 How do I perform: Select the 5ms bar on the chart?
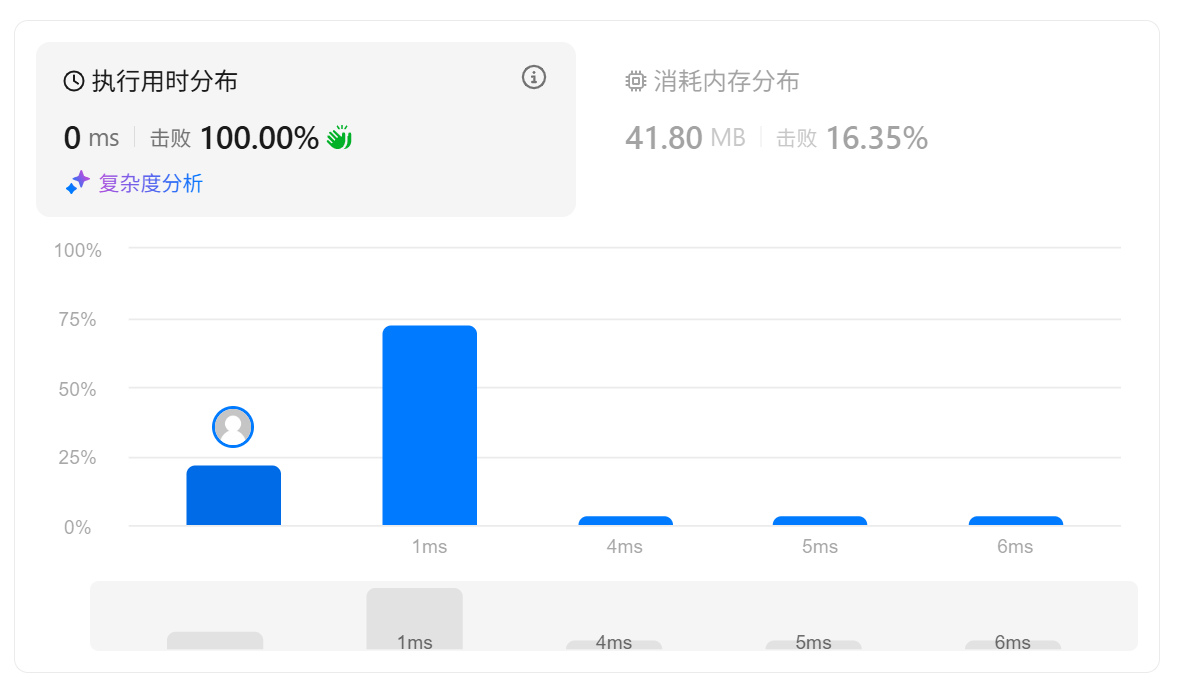click(820, 521)
